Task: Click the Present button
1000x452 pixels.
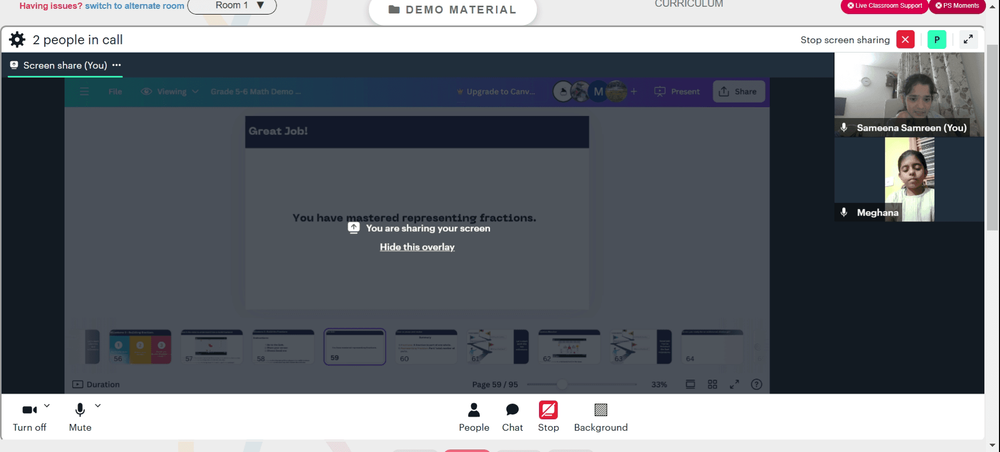Action: (x=677, y=92)
